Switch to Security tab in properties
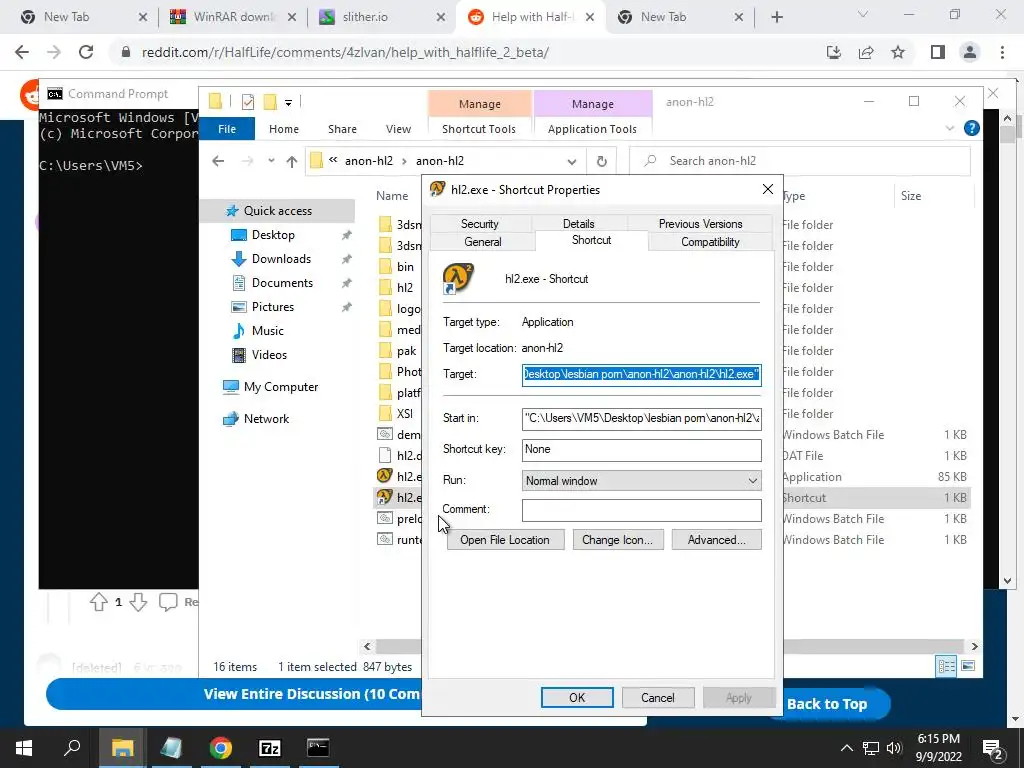Viewport: 1024px width, 768px height. [479, 223]
